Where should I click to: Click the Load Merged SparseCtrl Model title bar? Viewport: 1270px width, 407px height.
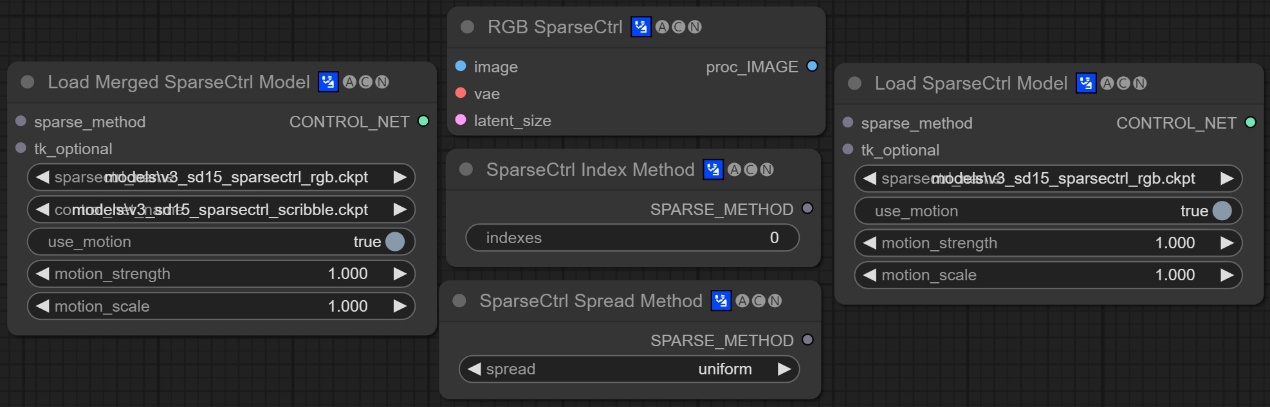click(178, 82)
